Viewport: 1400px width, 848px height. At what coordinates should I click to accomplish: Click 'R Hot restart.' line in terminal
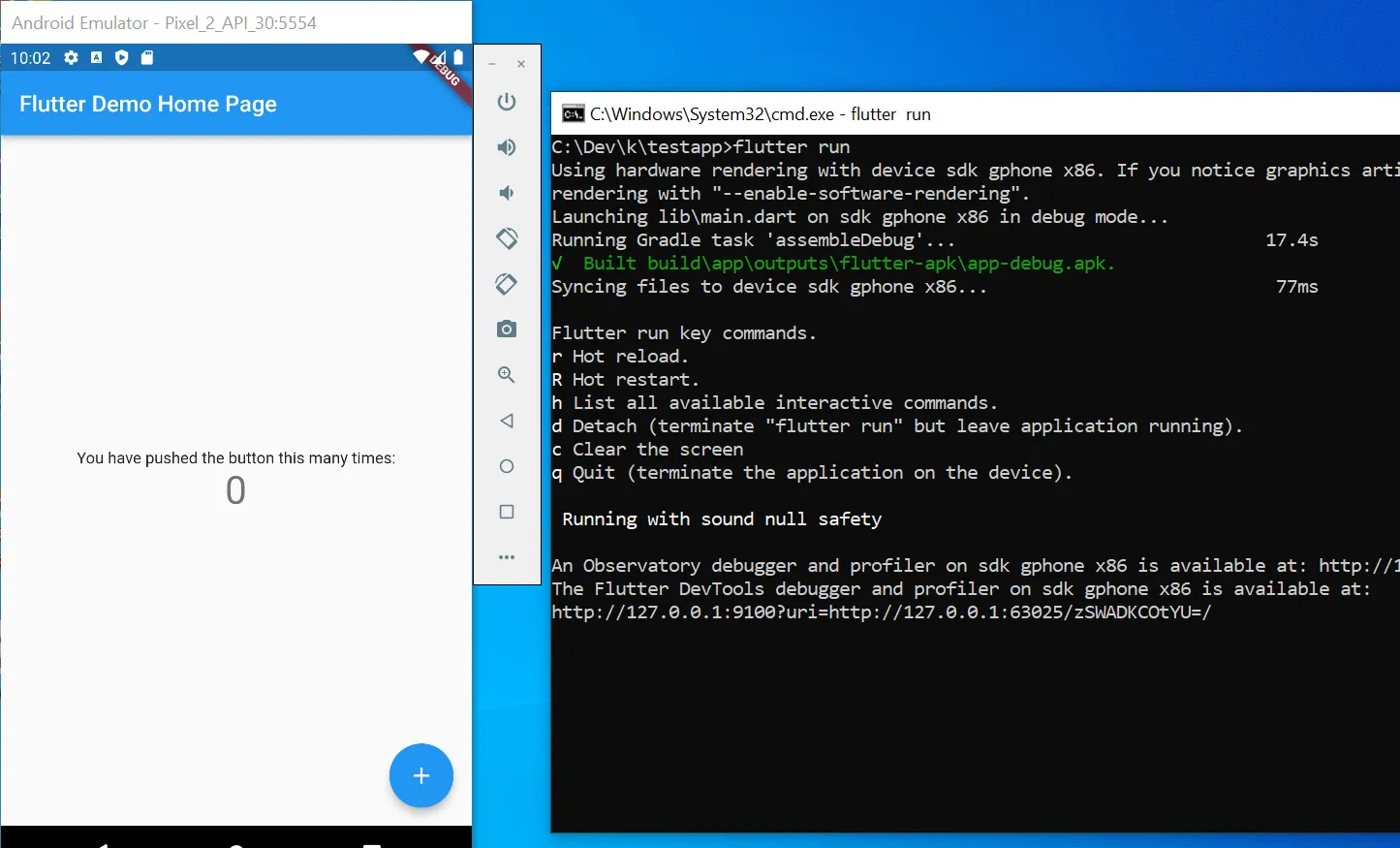click(625, 380)
